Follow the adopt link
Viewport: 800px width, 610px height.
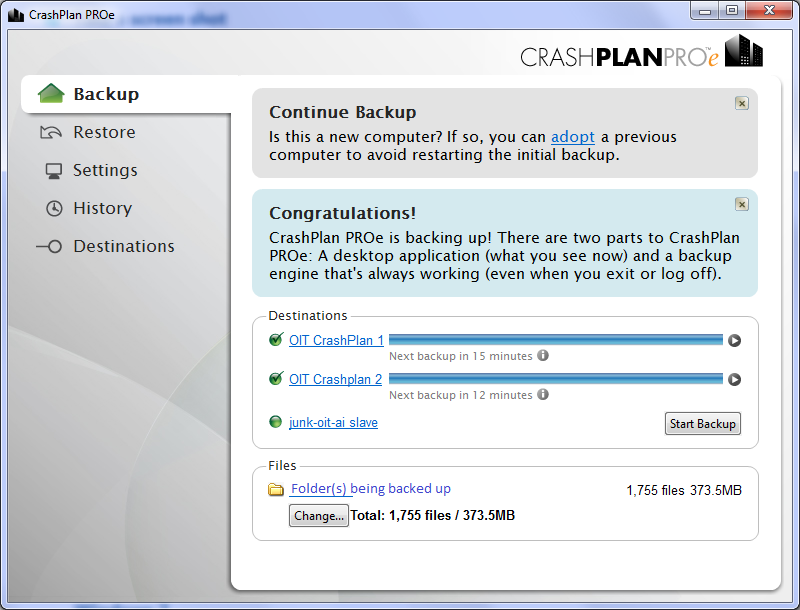pos(572,137)
